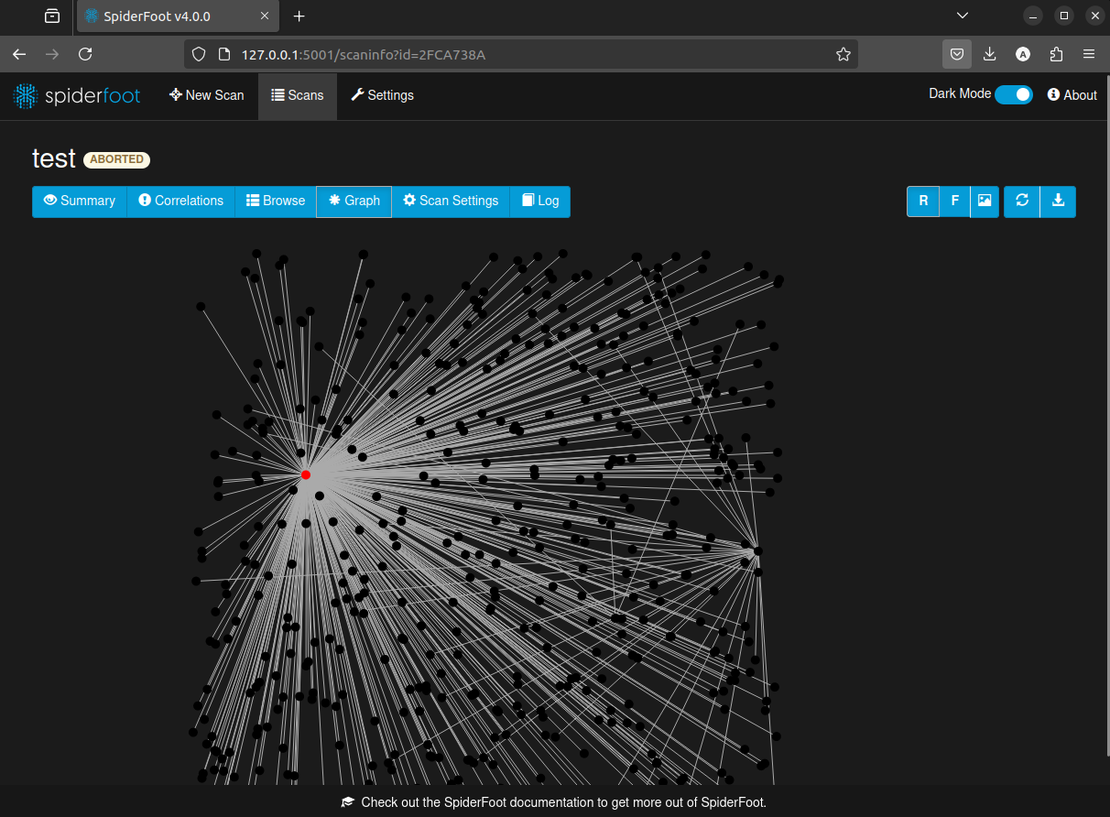Switch graph to force-directed layout (F)

point(954,201)
